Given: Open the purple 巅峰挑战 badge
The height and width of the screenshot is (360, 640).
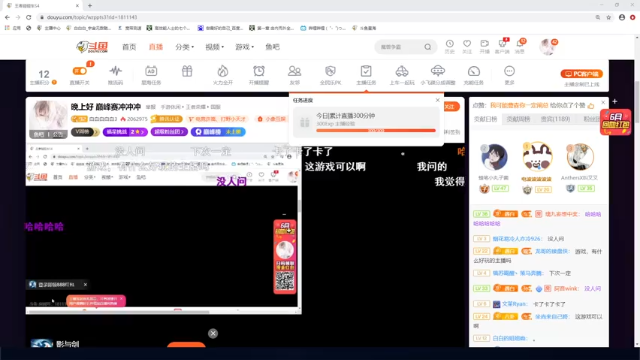Looking at the screenshot, I should pyautogui.click(x=125, y=132).
